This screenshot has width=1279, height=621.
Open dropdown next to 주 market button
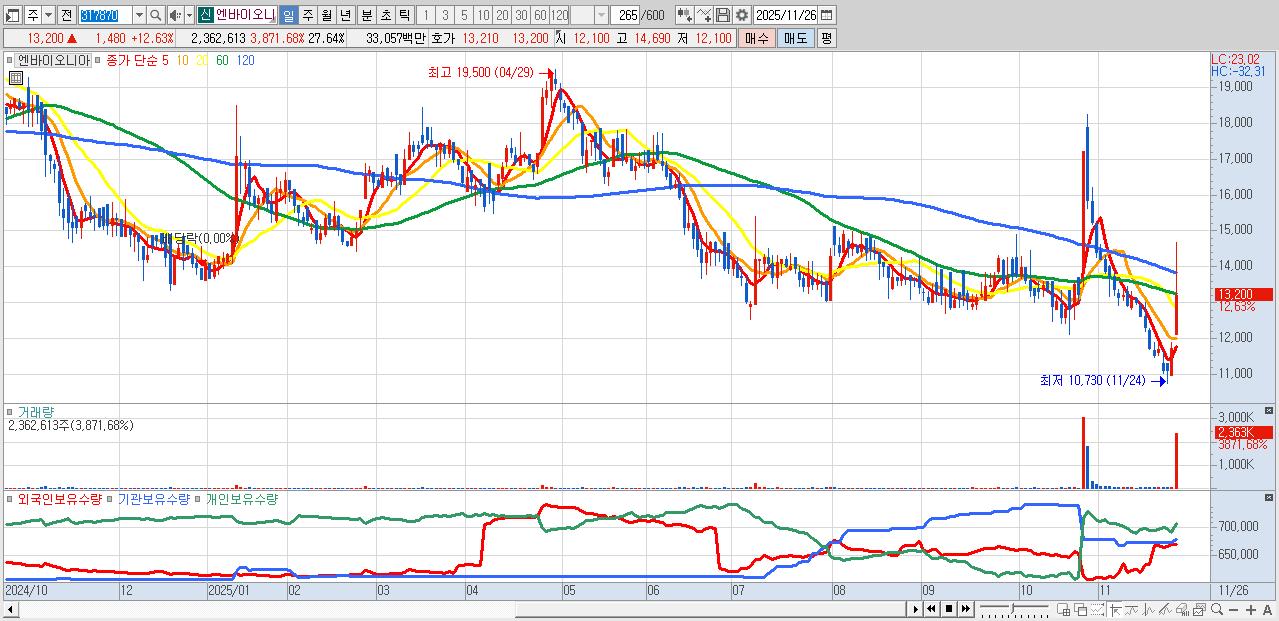tap(48, 15)
